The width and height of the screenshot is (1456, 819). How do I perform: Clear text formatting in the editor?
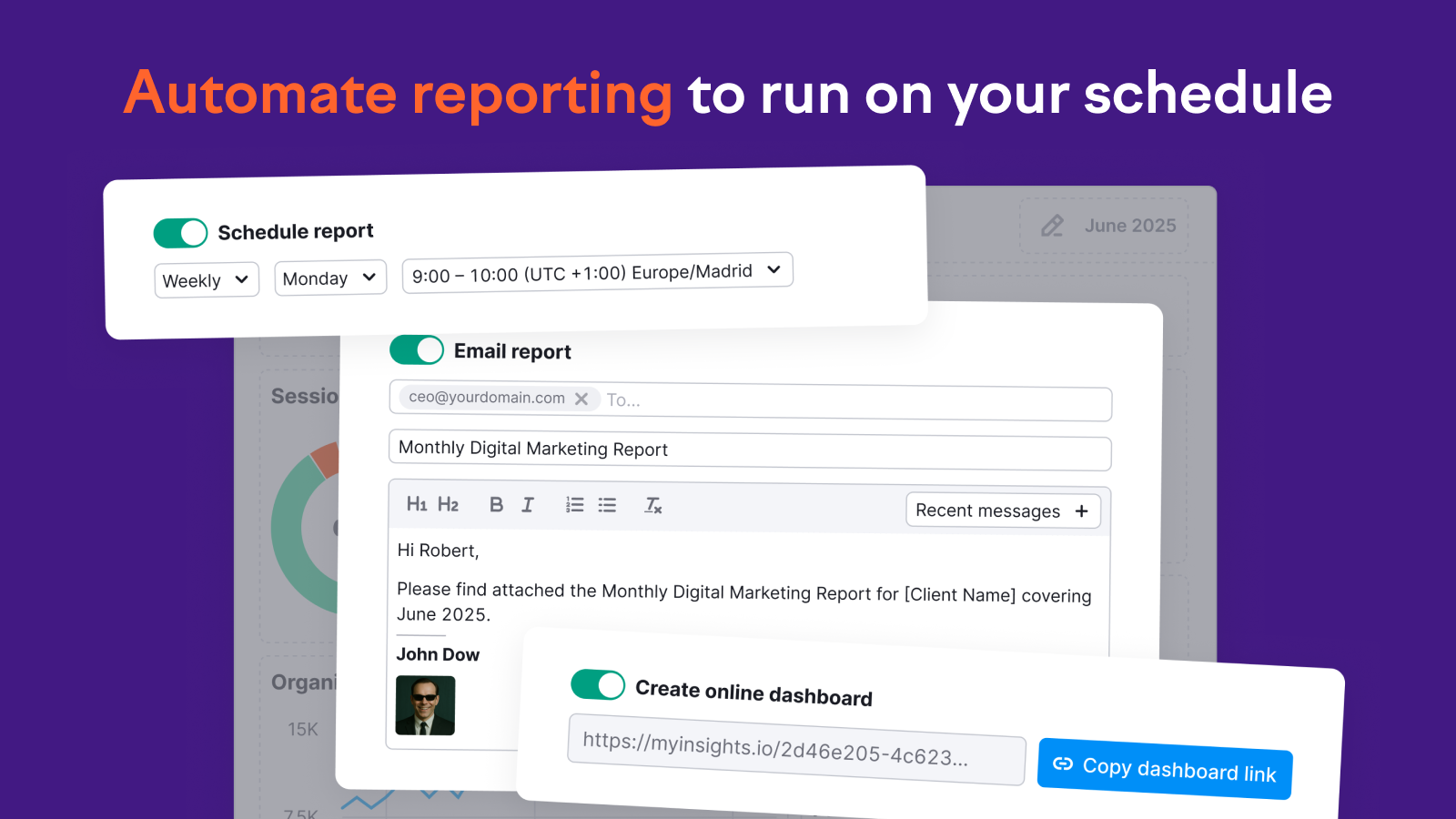tap(652, 504)
